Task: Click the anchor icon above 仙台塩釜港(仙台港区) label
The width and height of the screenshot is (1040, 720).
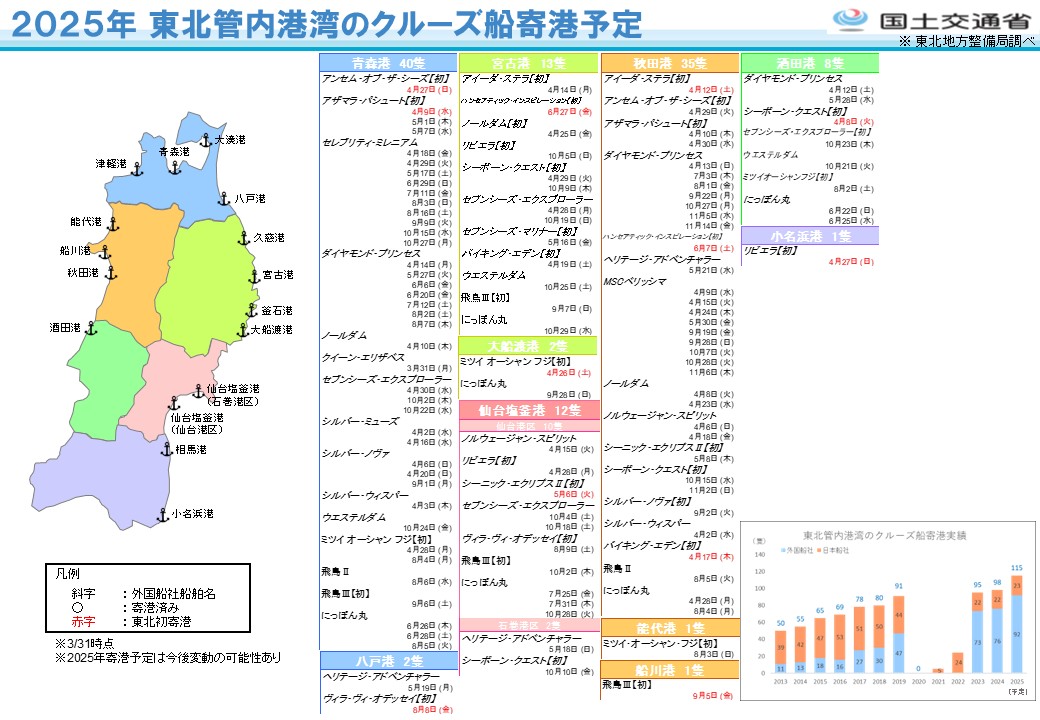Action: (174, 403)
